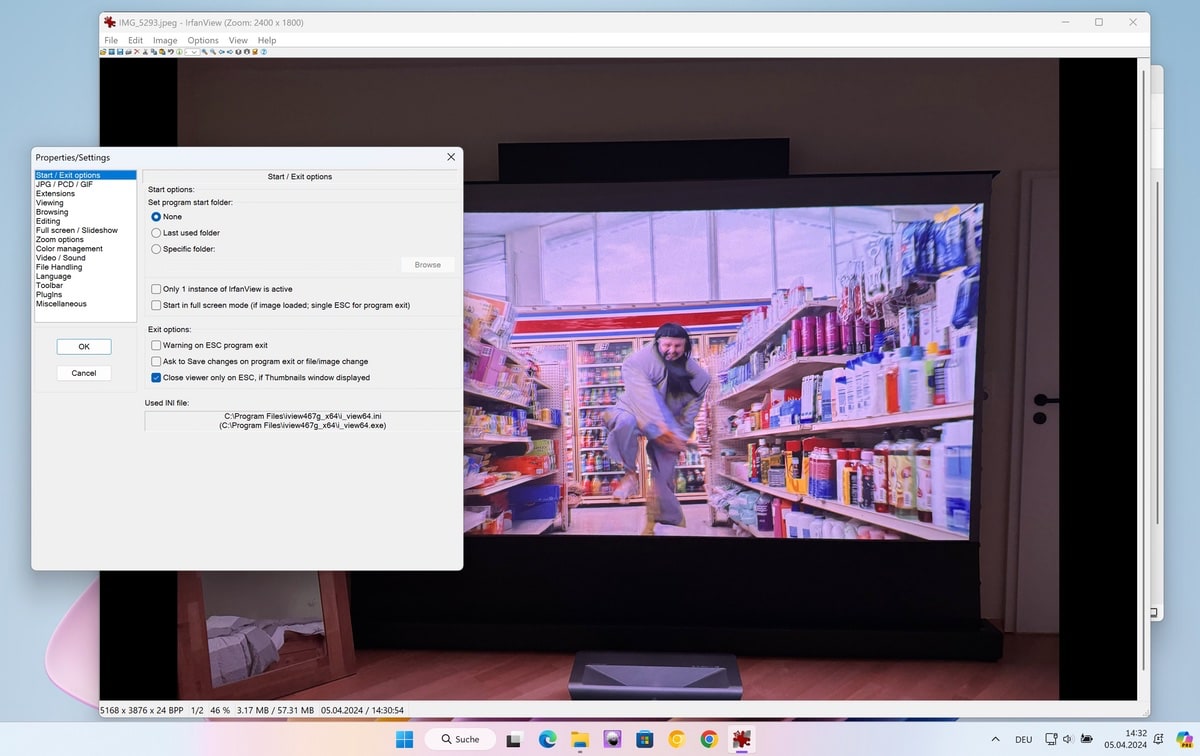Enable Warning on ESC program exit
1200x756 pixels.
click(156, 345)
